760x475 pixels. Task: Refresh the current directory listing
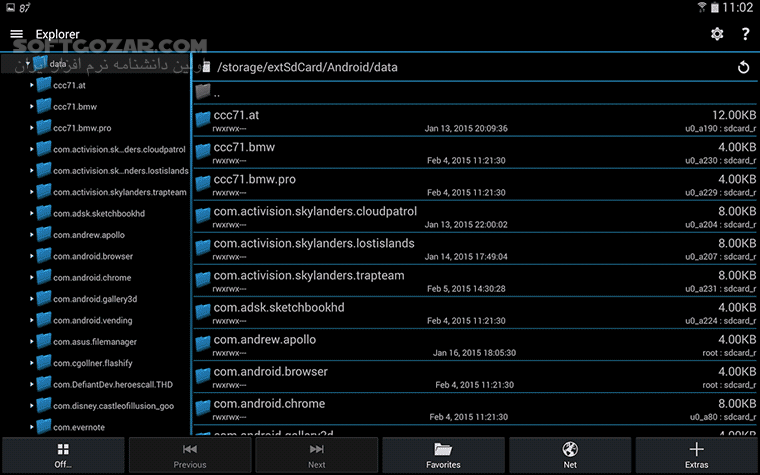point(743,67)
